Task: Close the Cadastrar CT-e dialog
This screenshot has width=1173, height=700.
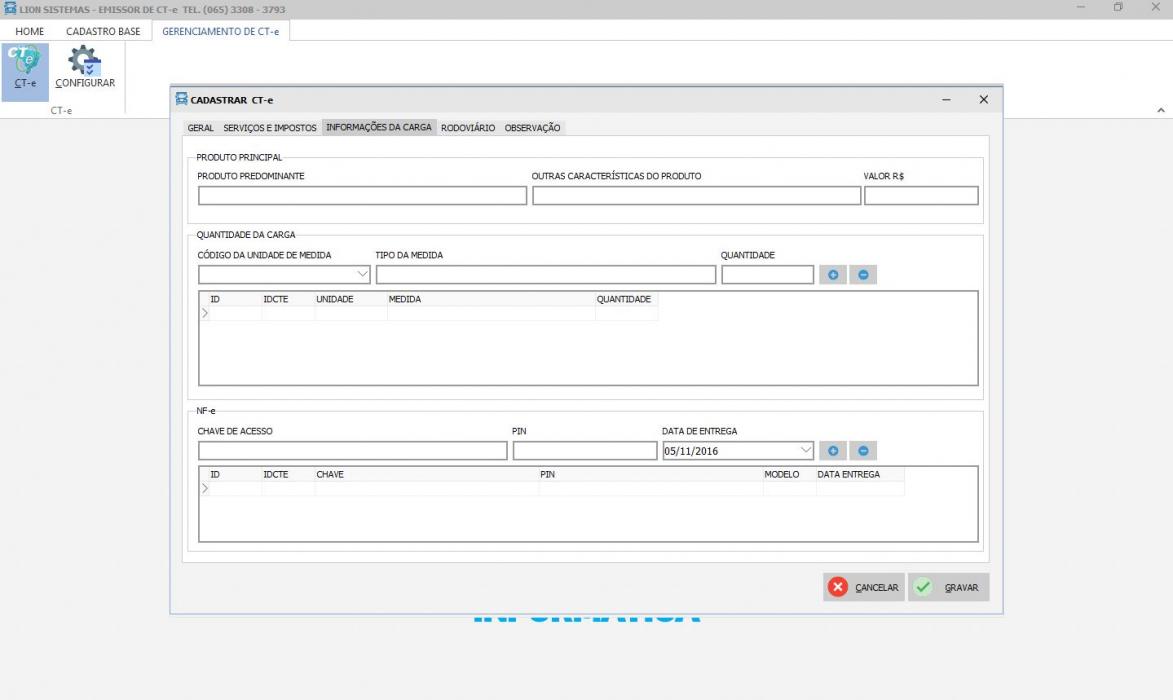Action: [x=984, y=99]
